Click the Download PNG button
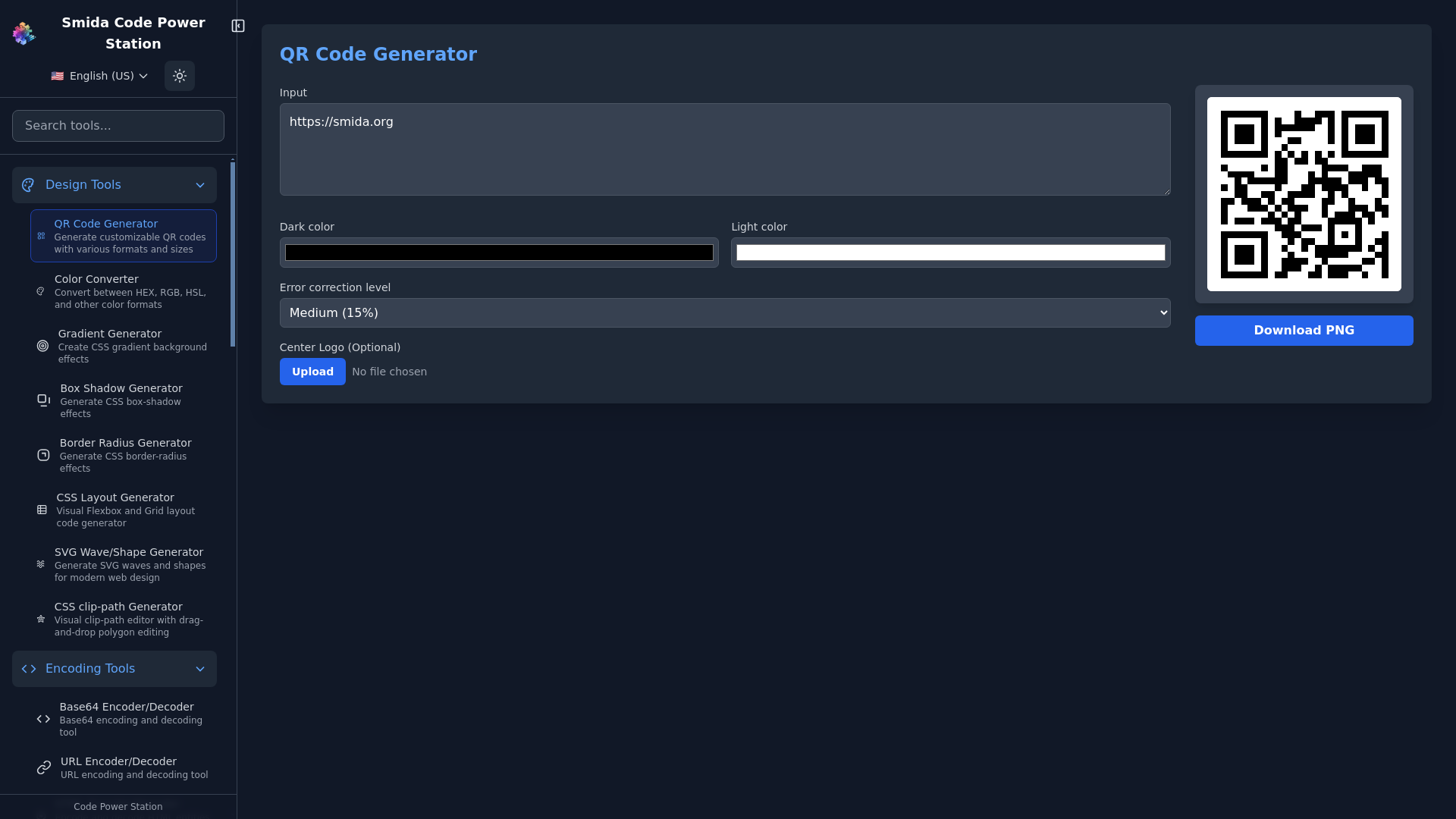 [1304, 331]
